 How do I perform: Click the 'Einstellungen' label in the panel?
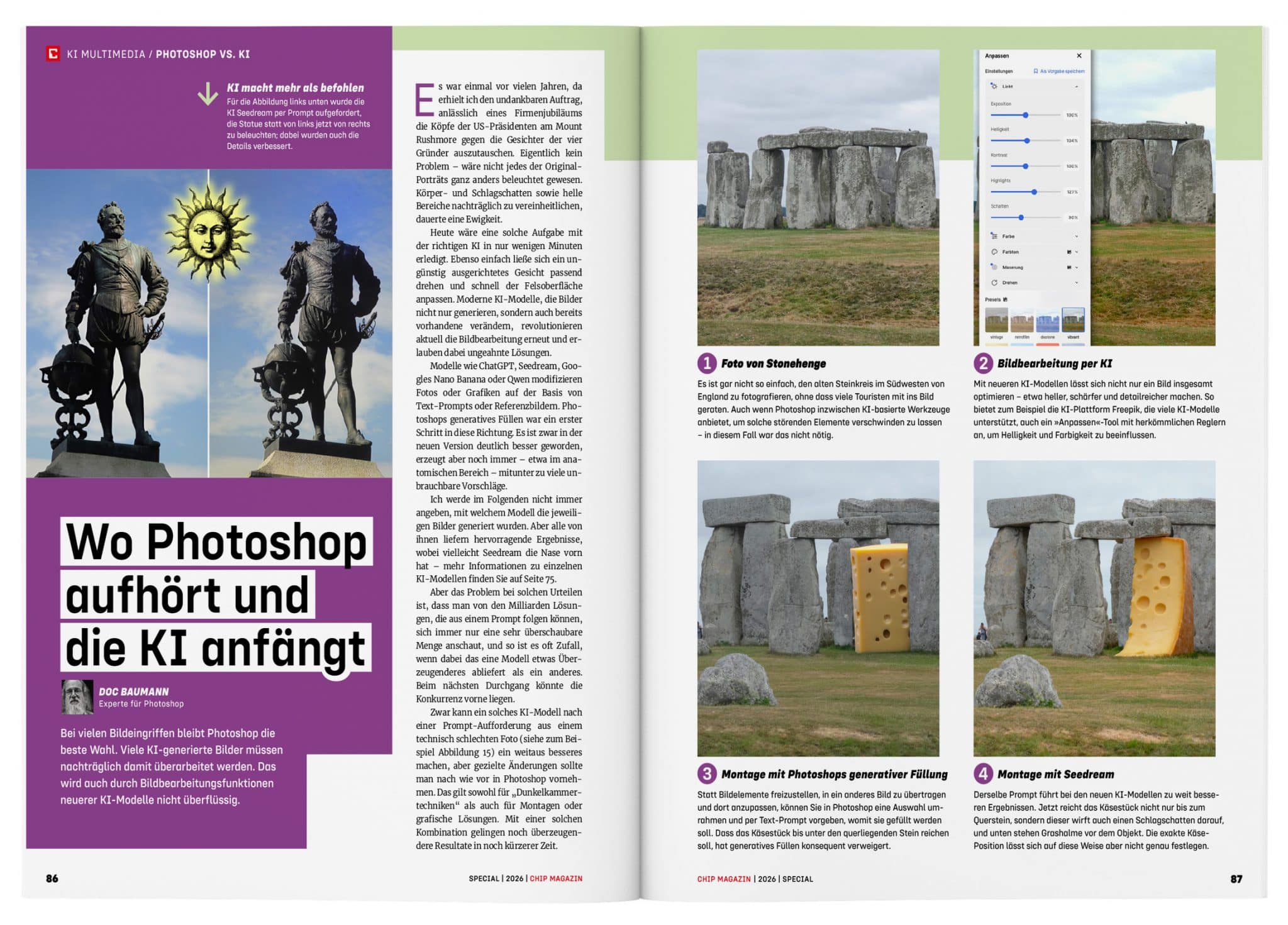pyautogui.click(x=999, y=71)
